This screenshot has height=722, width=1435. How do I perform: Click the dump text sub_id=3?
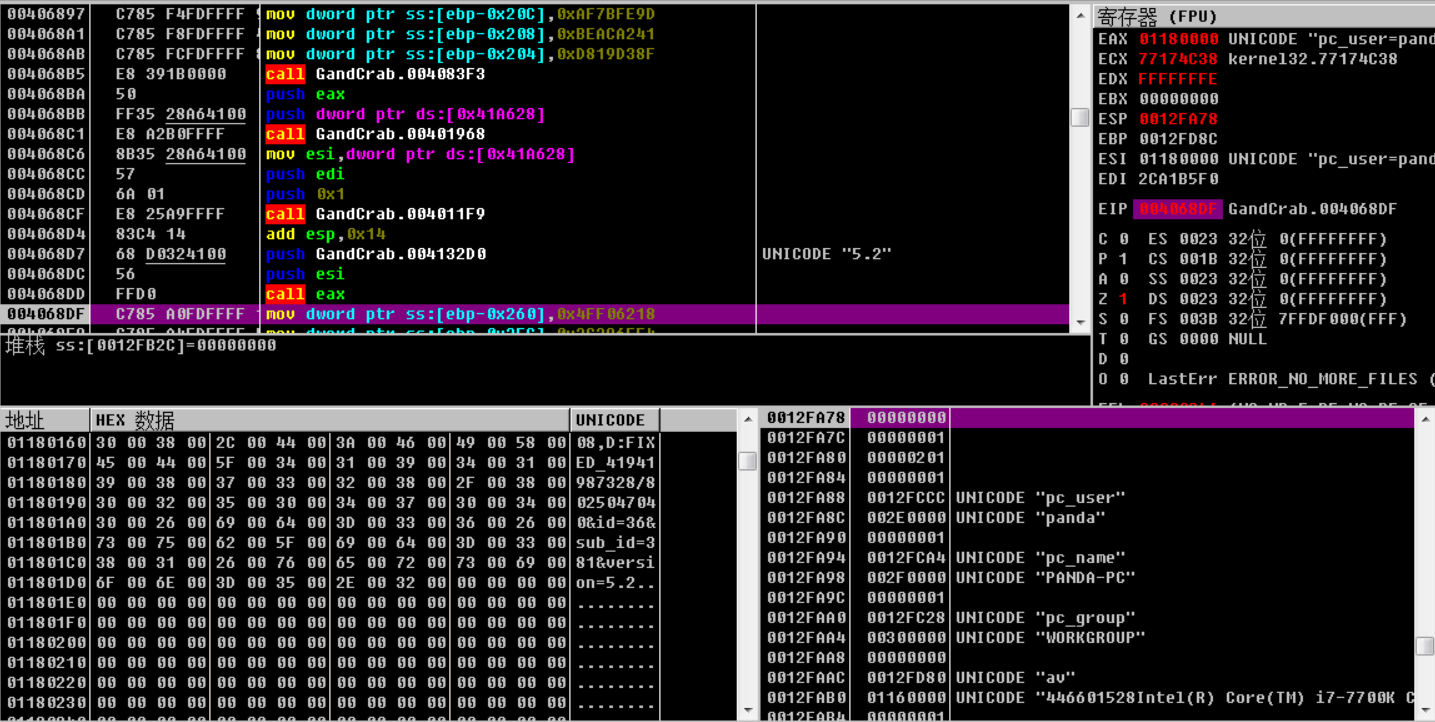click(x=616, y=542)
